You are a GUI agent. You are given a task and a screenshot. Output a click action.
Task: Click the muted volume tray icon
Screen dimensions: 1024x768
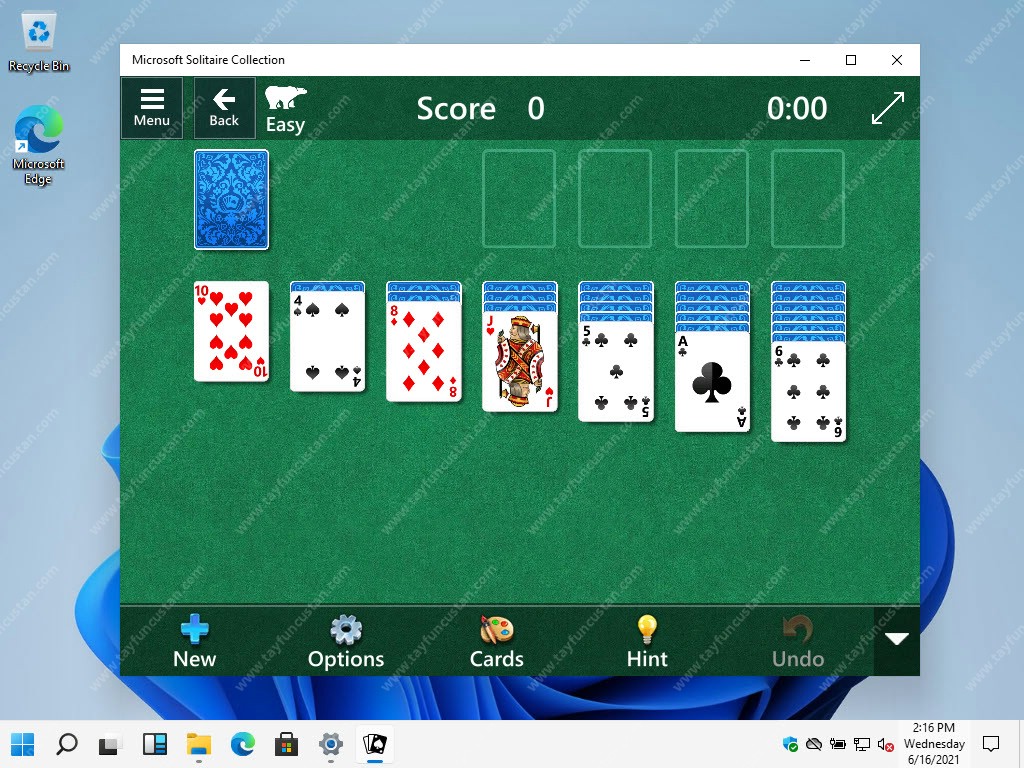click(886, 744)
